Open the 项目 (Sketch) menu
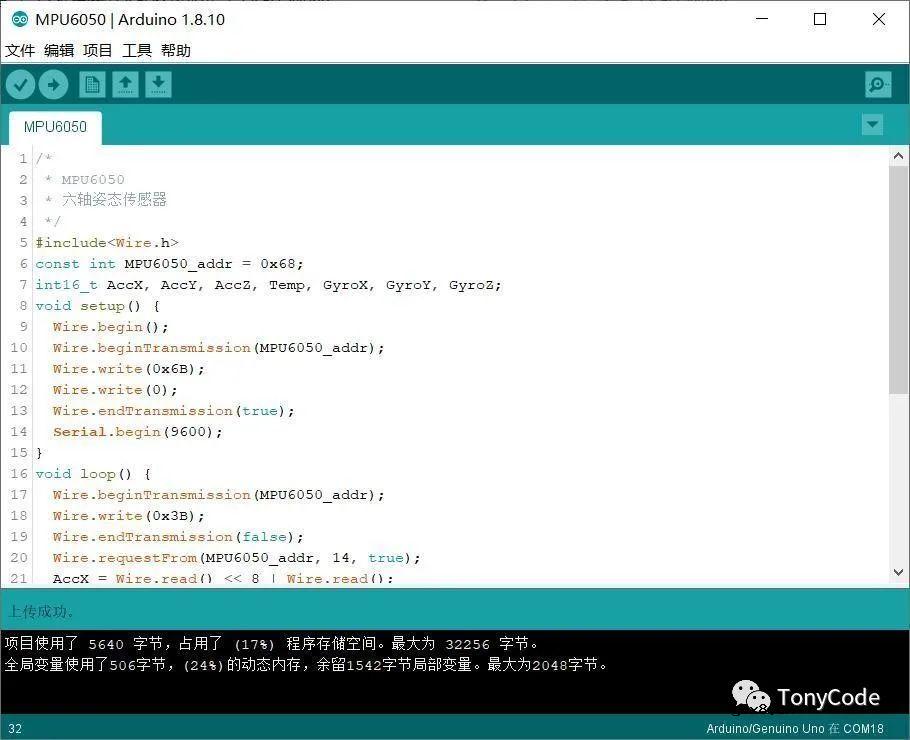Screen dimensions: 910x740 (x=98, y=50)
